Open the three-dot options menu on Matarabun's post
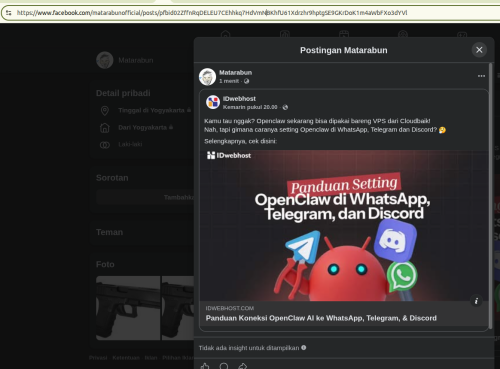500x369 pixels. (x=481, y=76)
